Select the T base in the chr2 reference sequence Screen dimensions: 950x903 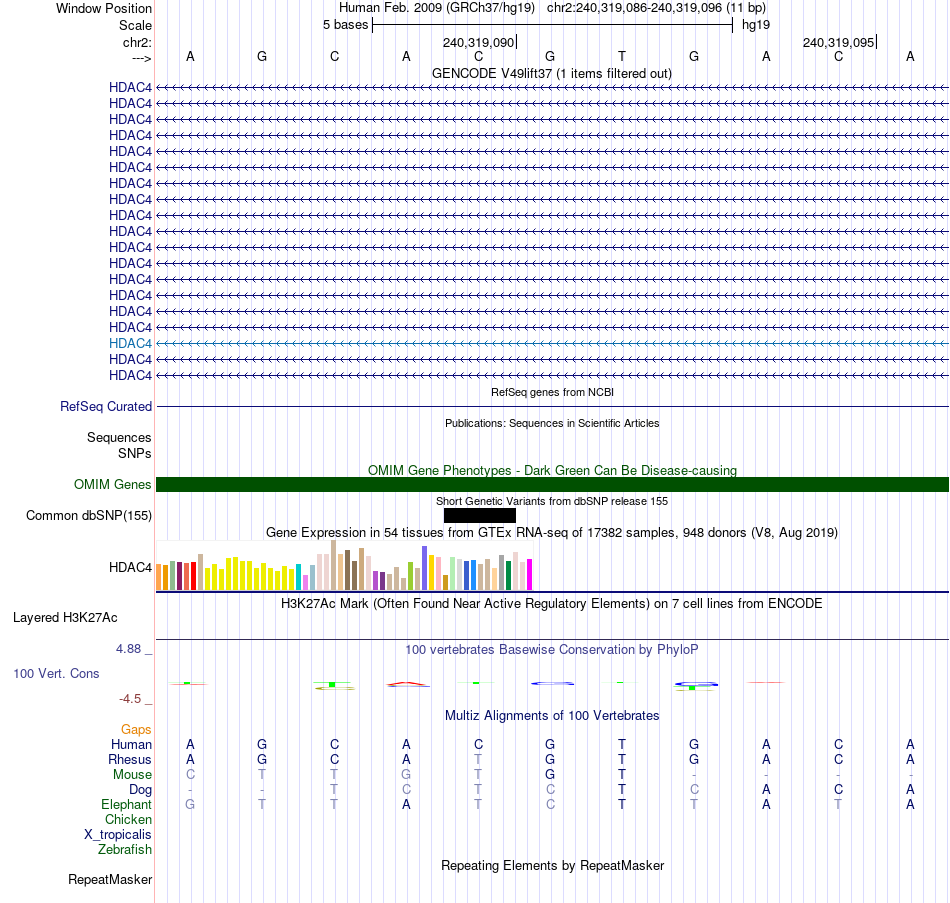pos(622,56)
